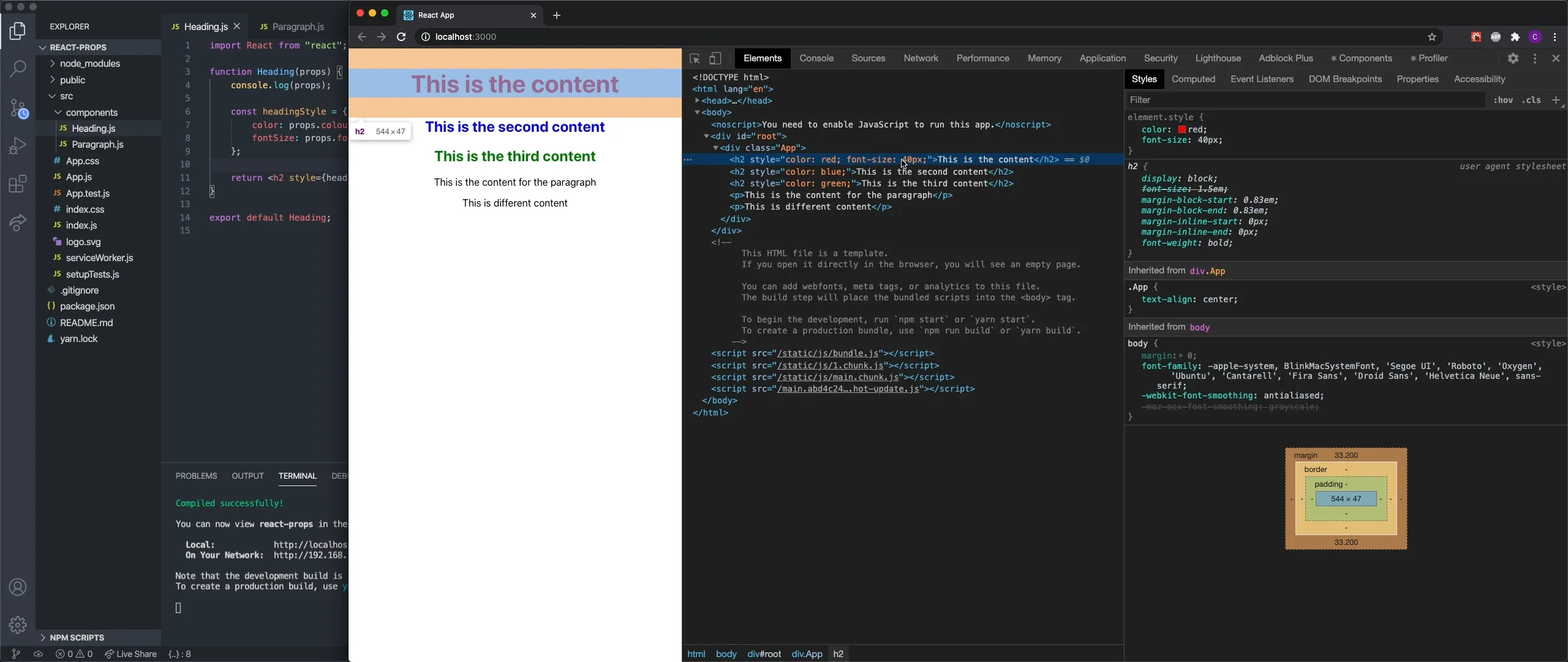
Task: Switch to the Computed tab in Styles sidebar
Action: (x=1193, y=79)
